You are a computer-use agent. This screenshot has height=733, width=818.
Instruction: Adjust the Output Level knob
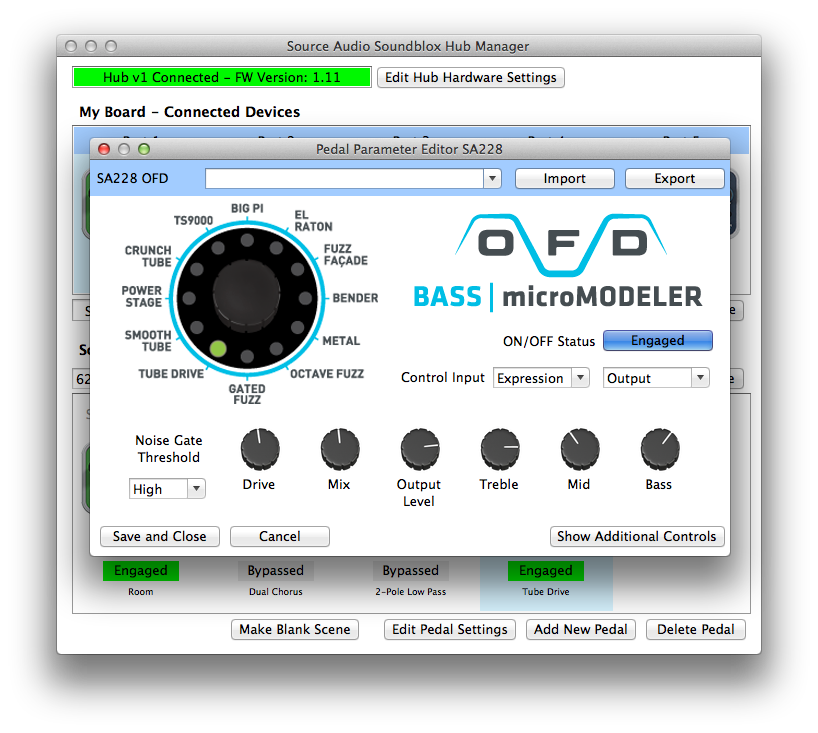[420, 449]
